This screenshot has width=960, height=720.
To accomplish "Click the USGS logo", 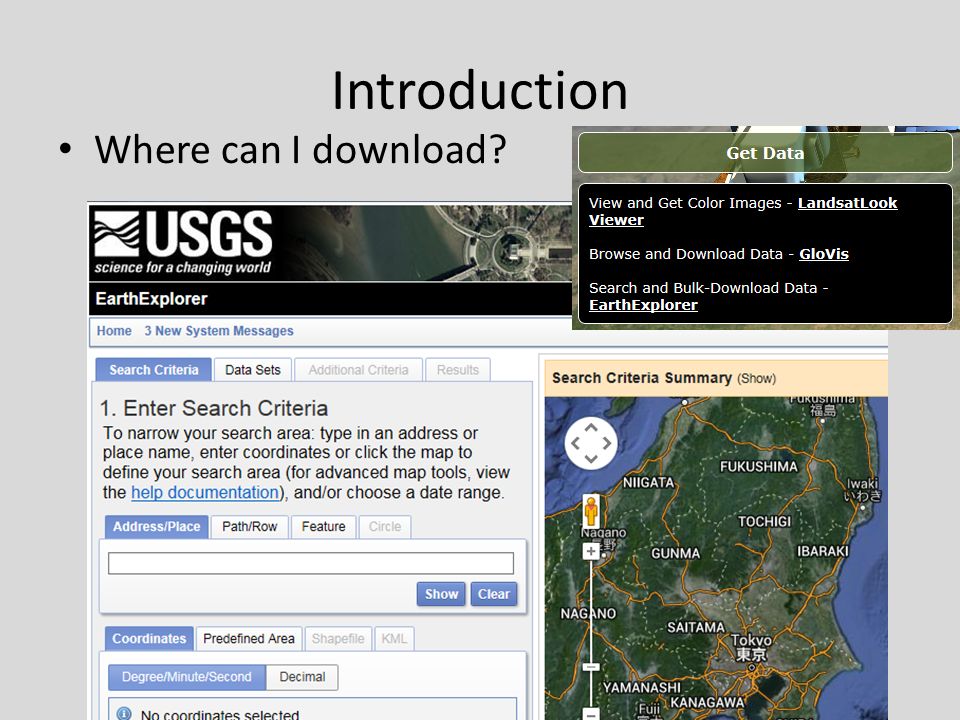I will [183, 242].
